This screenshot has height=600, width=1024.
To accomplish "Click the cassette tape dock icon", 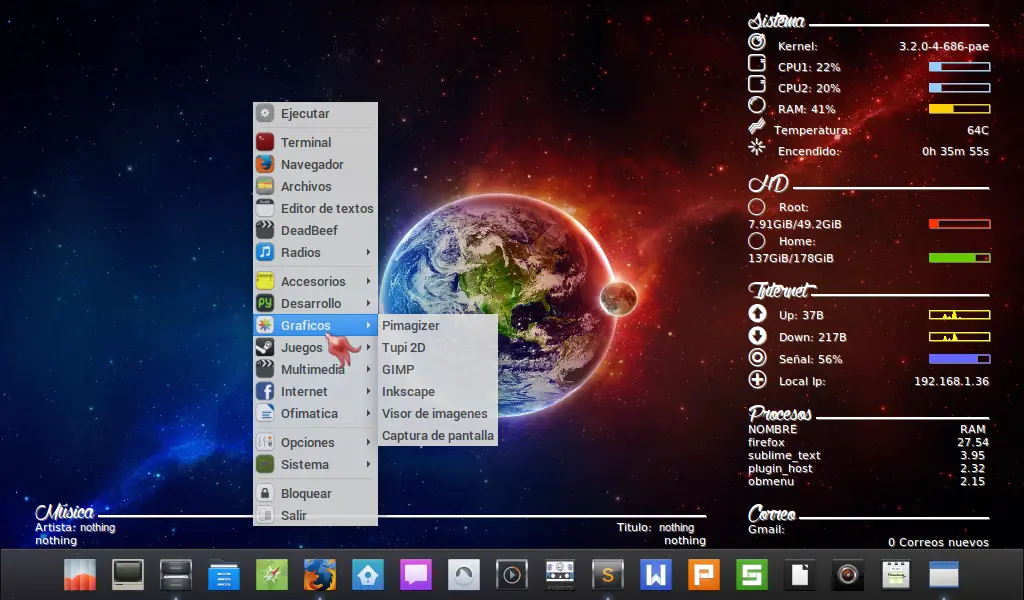I will click(560, 575).
